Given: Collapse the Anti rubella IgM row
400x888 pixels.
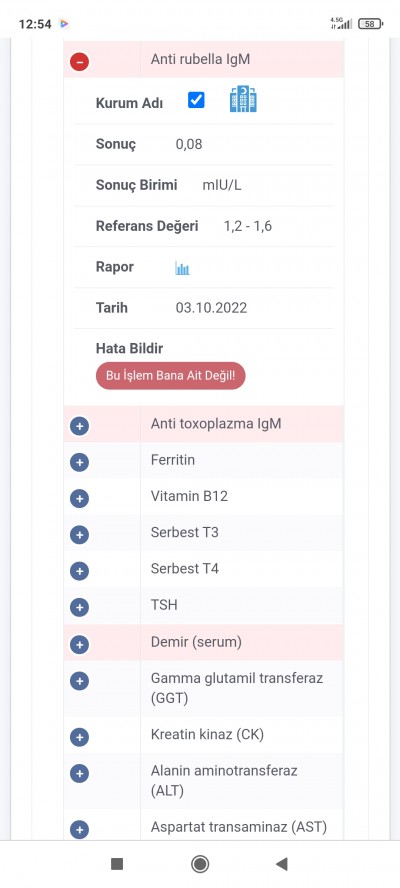Looking at the screenshot, I should (79, 61).
